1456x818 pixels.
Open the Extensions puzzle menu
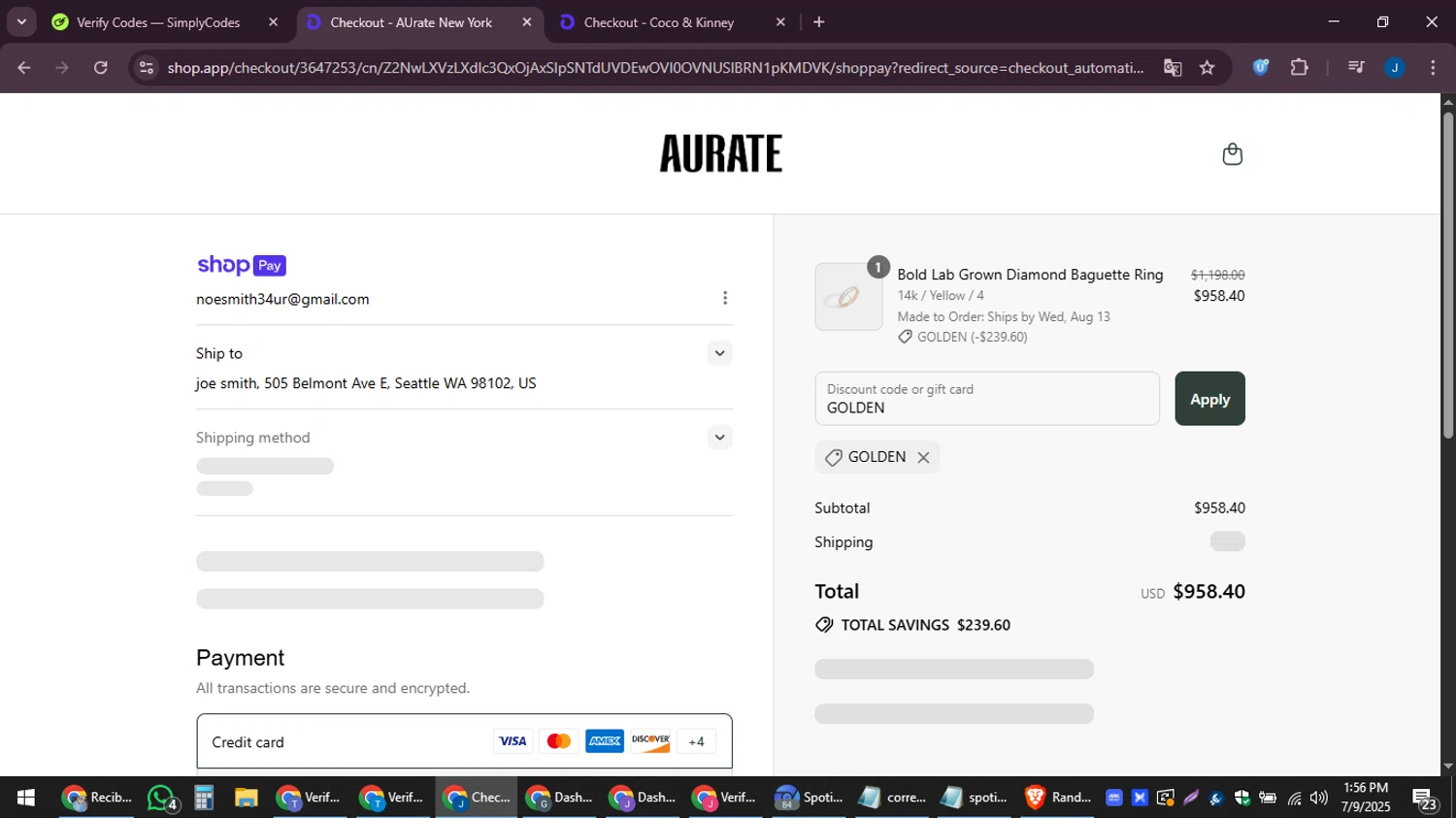(1299, 68)
